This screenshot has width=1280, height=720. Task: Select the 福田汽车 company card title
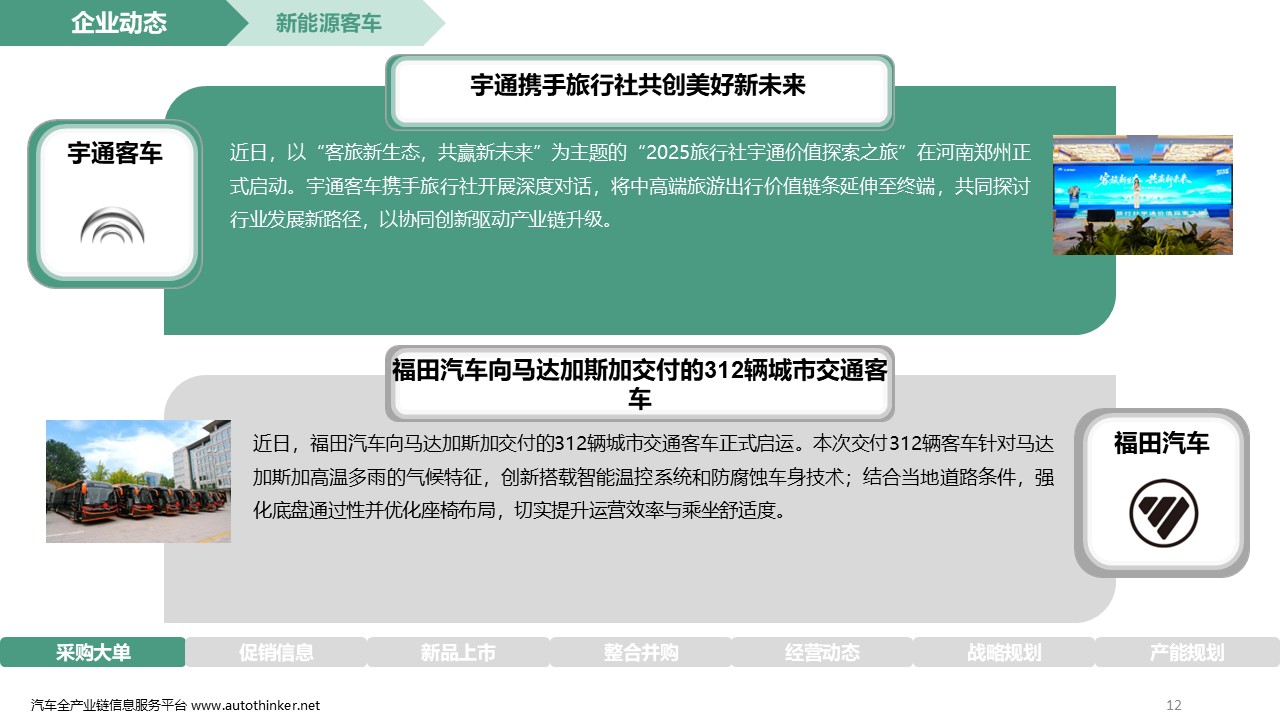tap(1162, 442)
